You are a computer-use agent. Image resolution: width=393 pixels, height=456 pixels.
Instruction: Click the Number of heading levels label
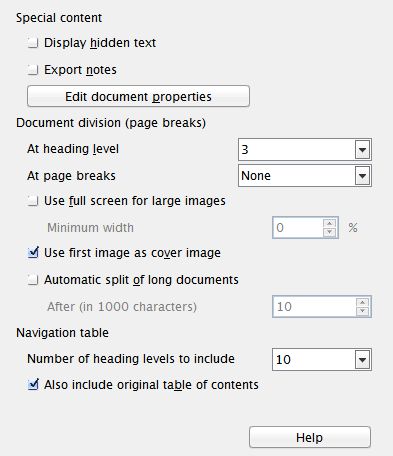coord(131,359)
